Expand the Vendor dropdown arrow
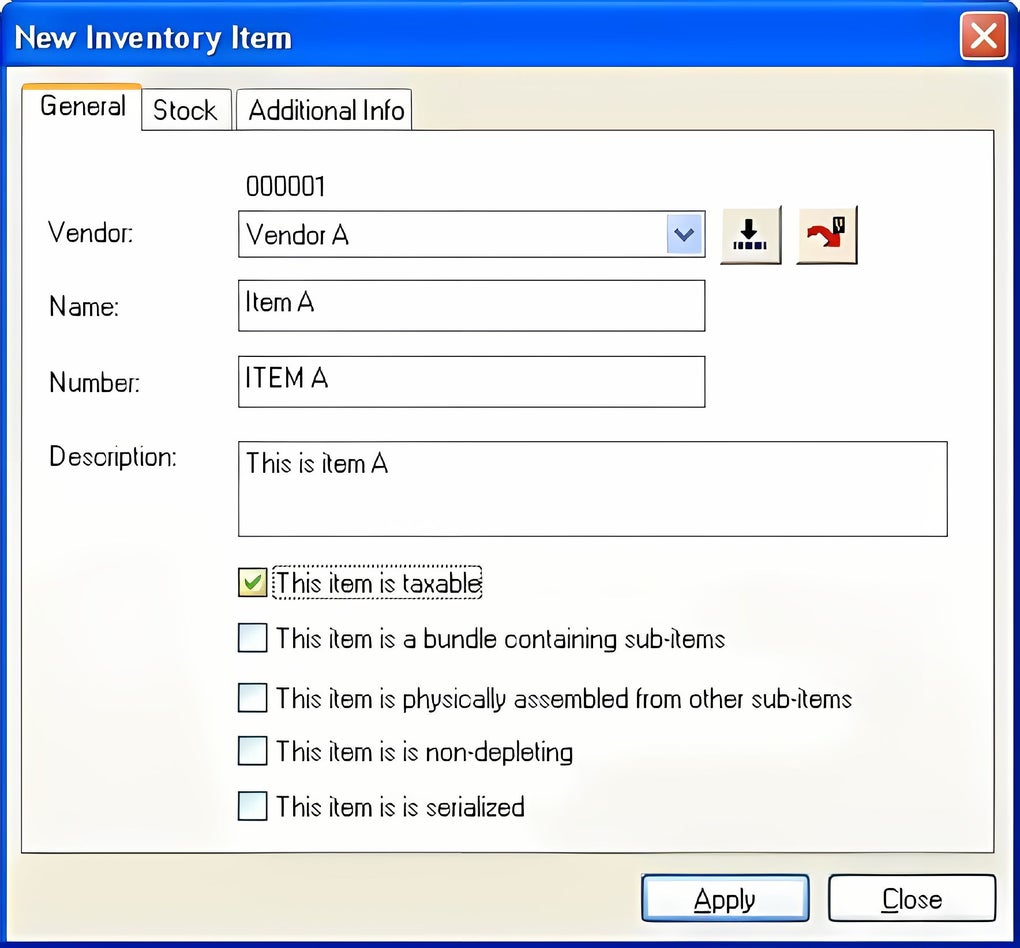This screenshot has width=1020, height=948. click(x=685, y=234)
